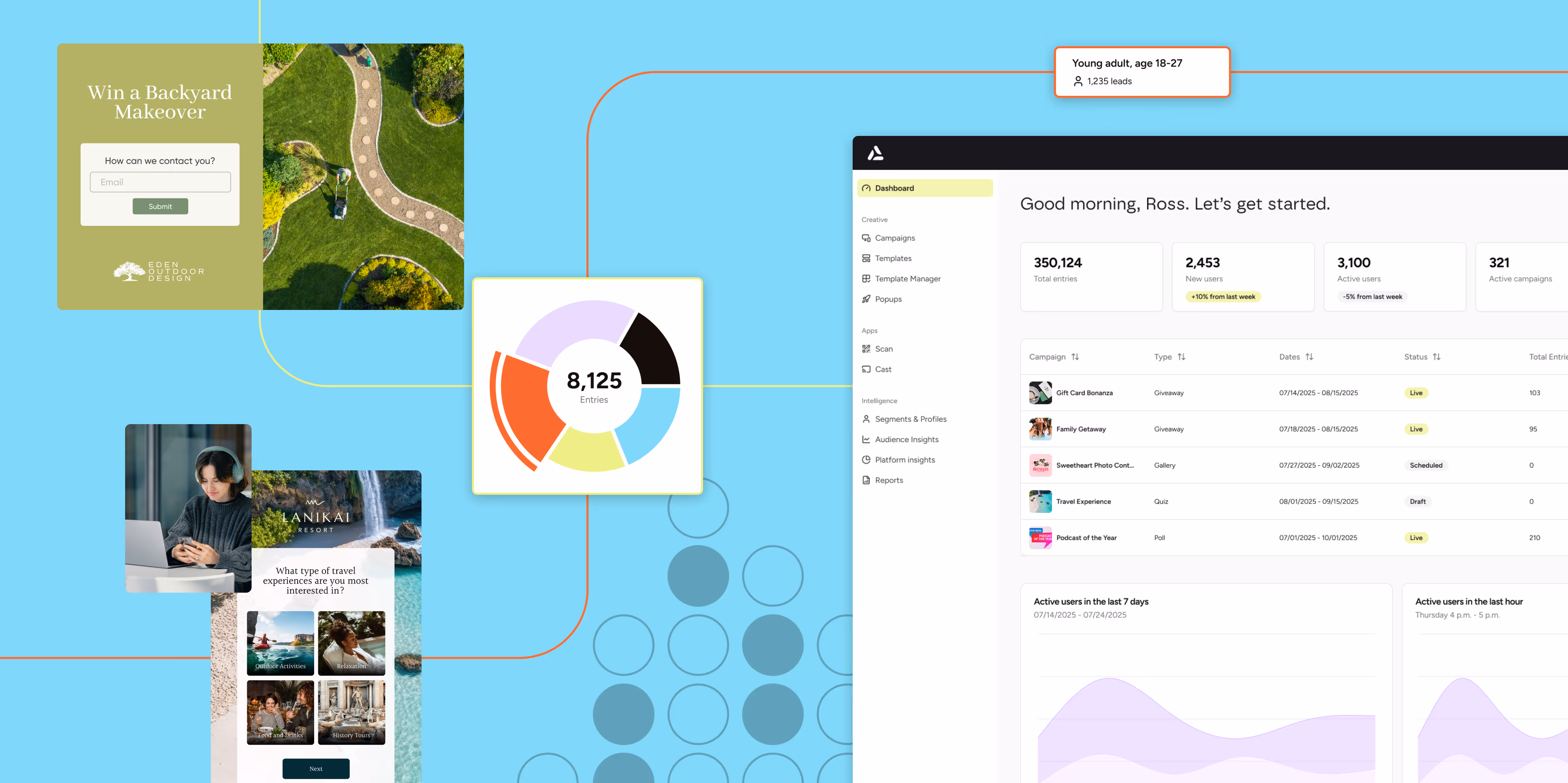
Task: Click the Campaigns sidebar icon
Action: coord(866,238)
